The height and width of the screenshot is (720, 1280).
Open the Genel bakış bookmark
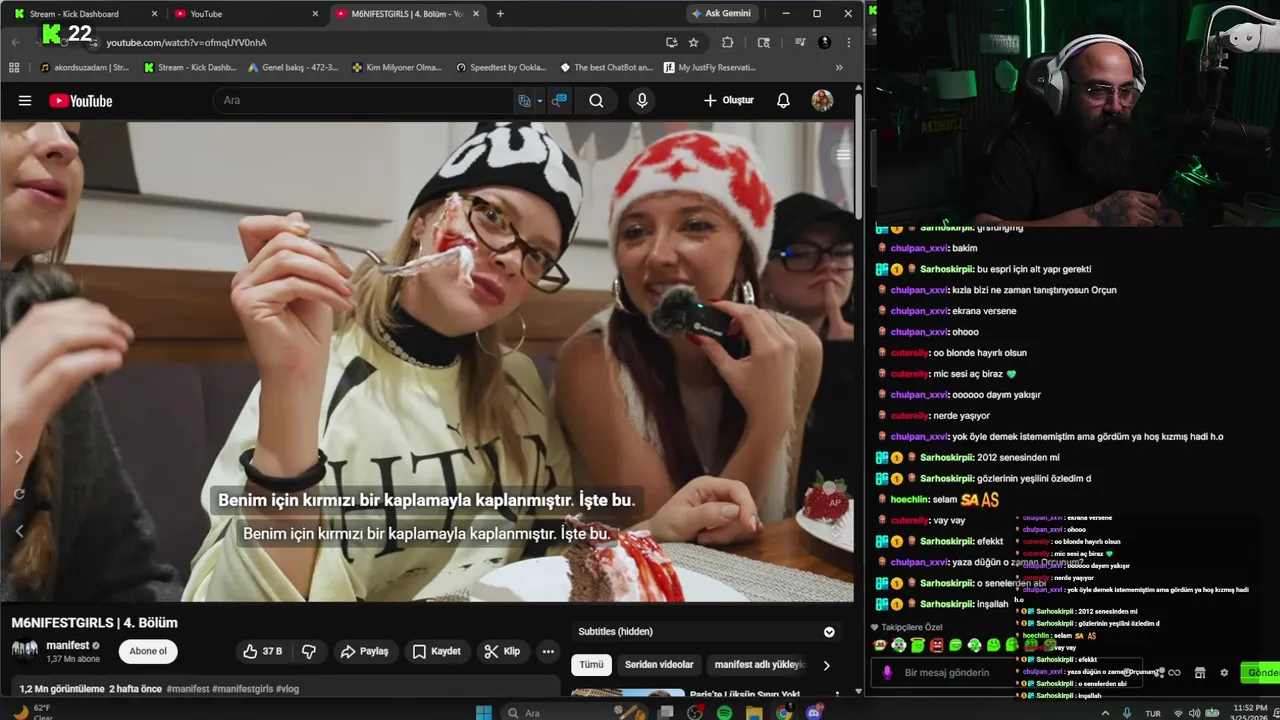[x=292, y=67]
